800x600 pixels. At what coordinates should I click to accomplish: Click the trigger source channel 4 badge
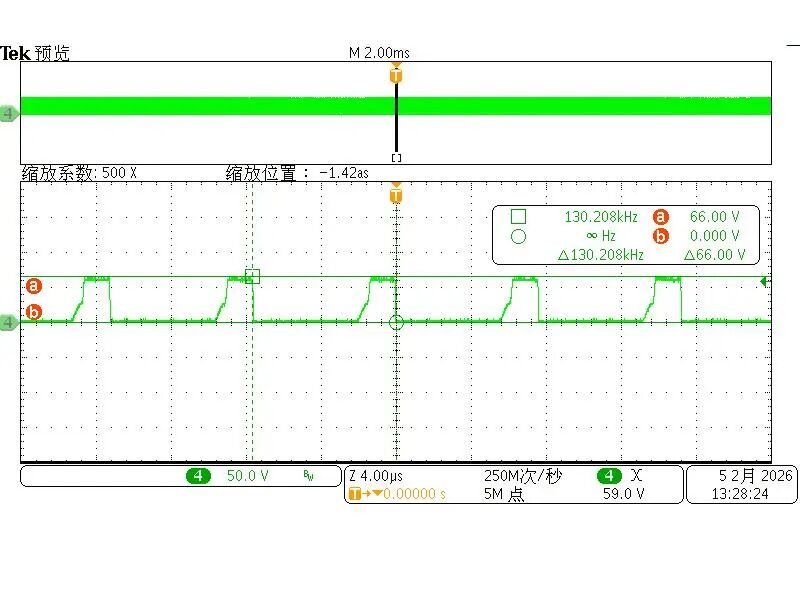point(609,476)
